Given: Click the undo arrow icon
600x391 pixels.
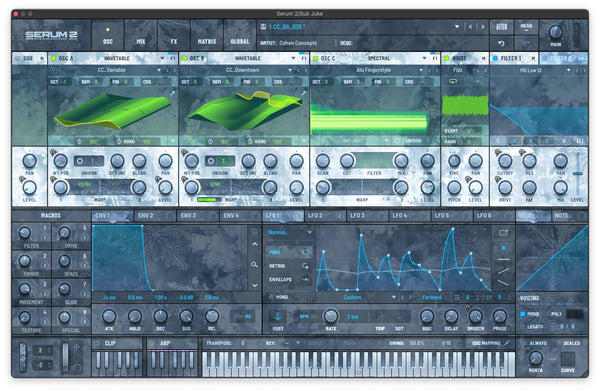Looking at the screenshot, I should [501, 43].
